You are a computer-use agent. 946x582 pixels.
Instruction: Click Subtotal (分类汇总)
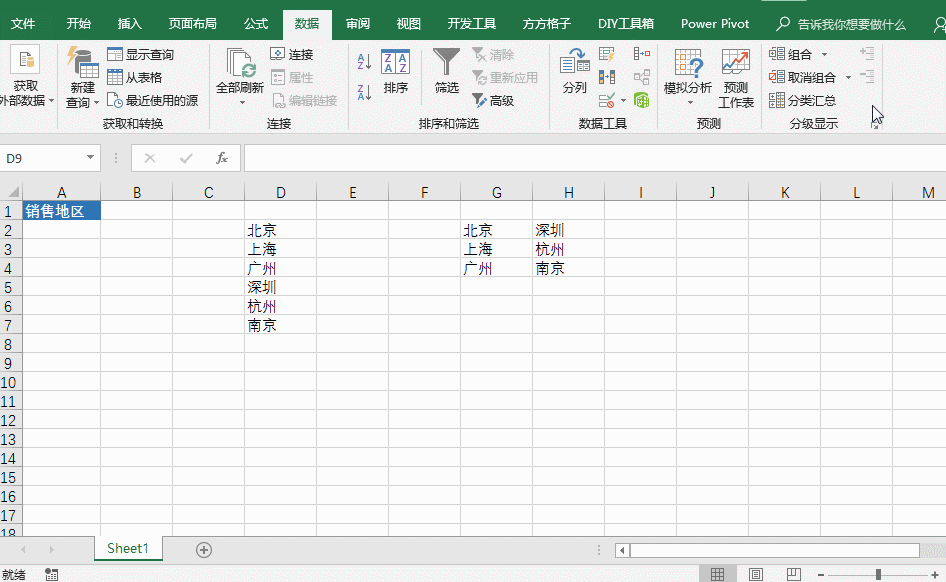[802, 100]
